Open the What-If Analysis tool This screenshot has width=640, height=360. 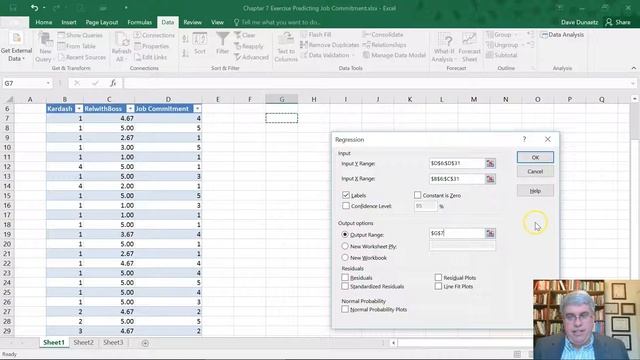coord(444,47)
